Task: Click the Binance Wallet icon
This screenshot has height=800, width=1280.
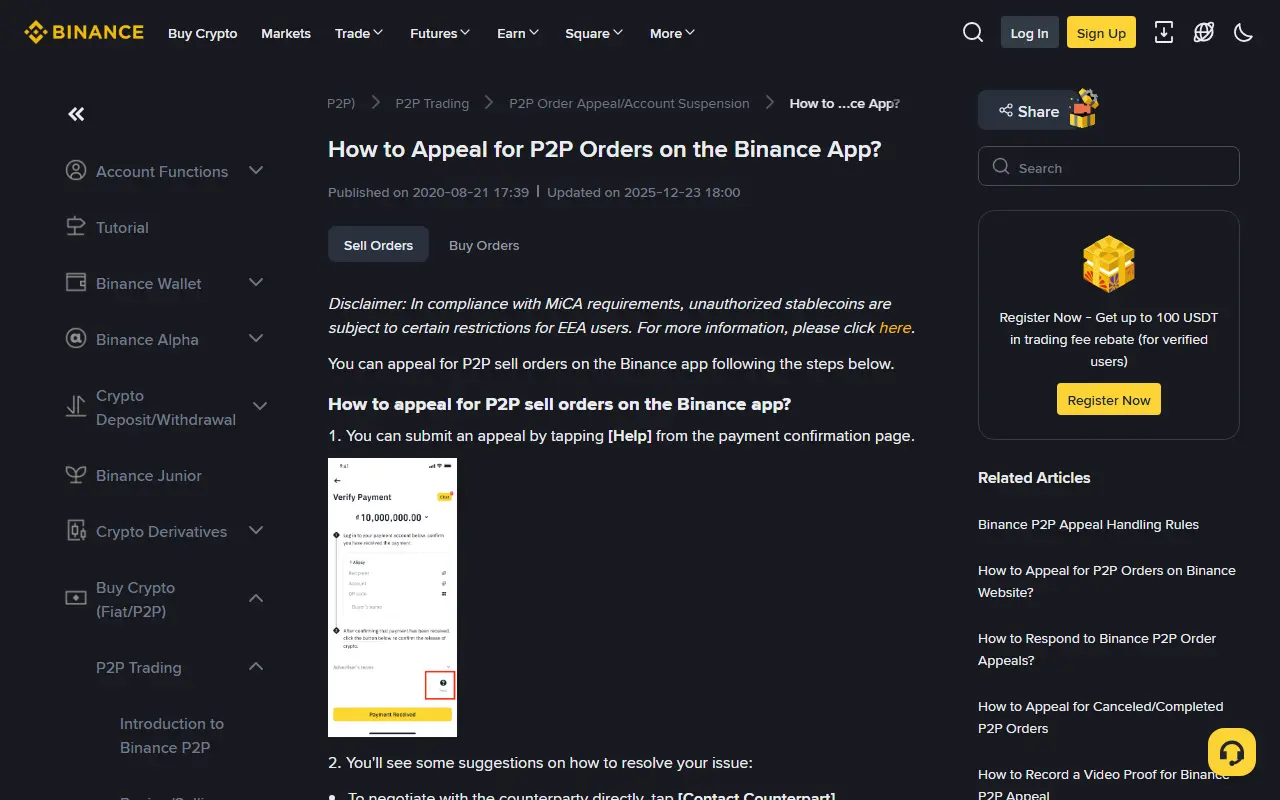Action: tap(76, 283)
